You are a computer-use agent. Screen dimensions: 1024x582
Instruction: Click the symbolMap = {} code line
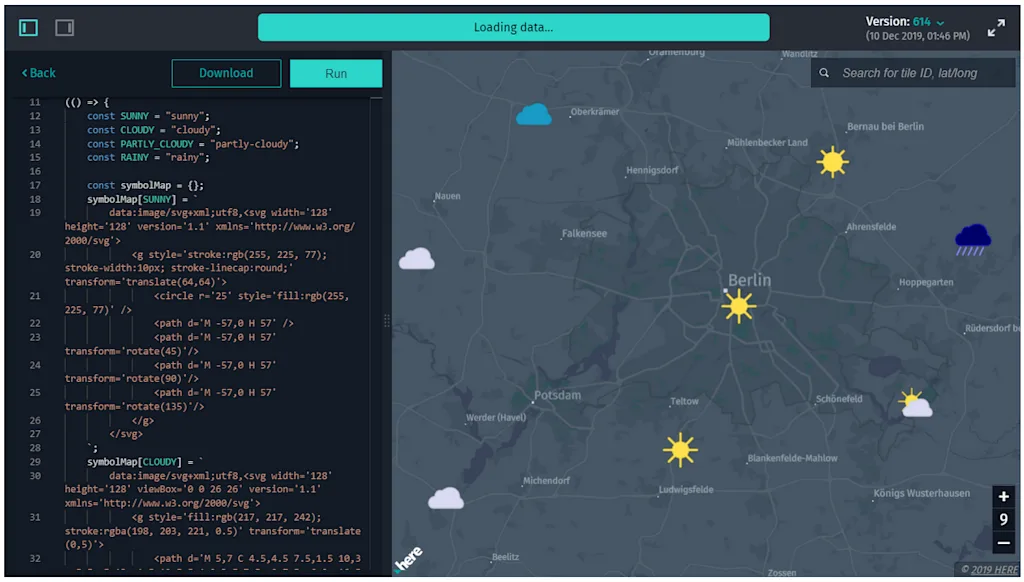pos(145,186)
